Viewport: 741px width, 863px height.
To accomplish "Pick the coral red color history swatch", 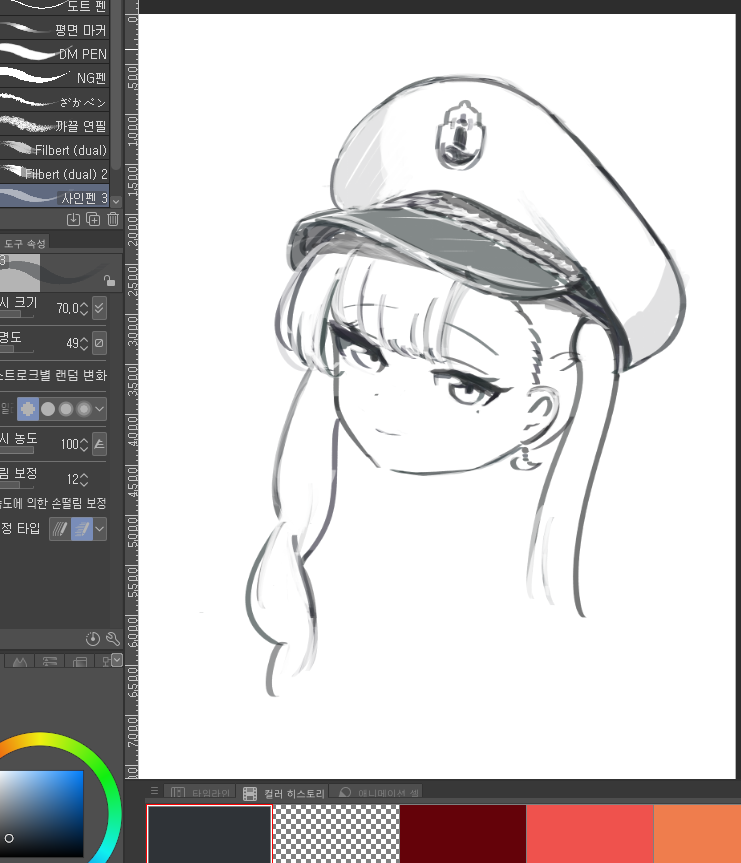I will pos(590,834).
